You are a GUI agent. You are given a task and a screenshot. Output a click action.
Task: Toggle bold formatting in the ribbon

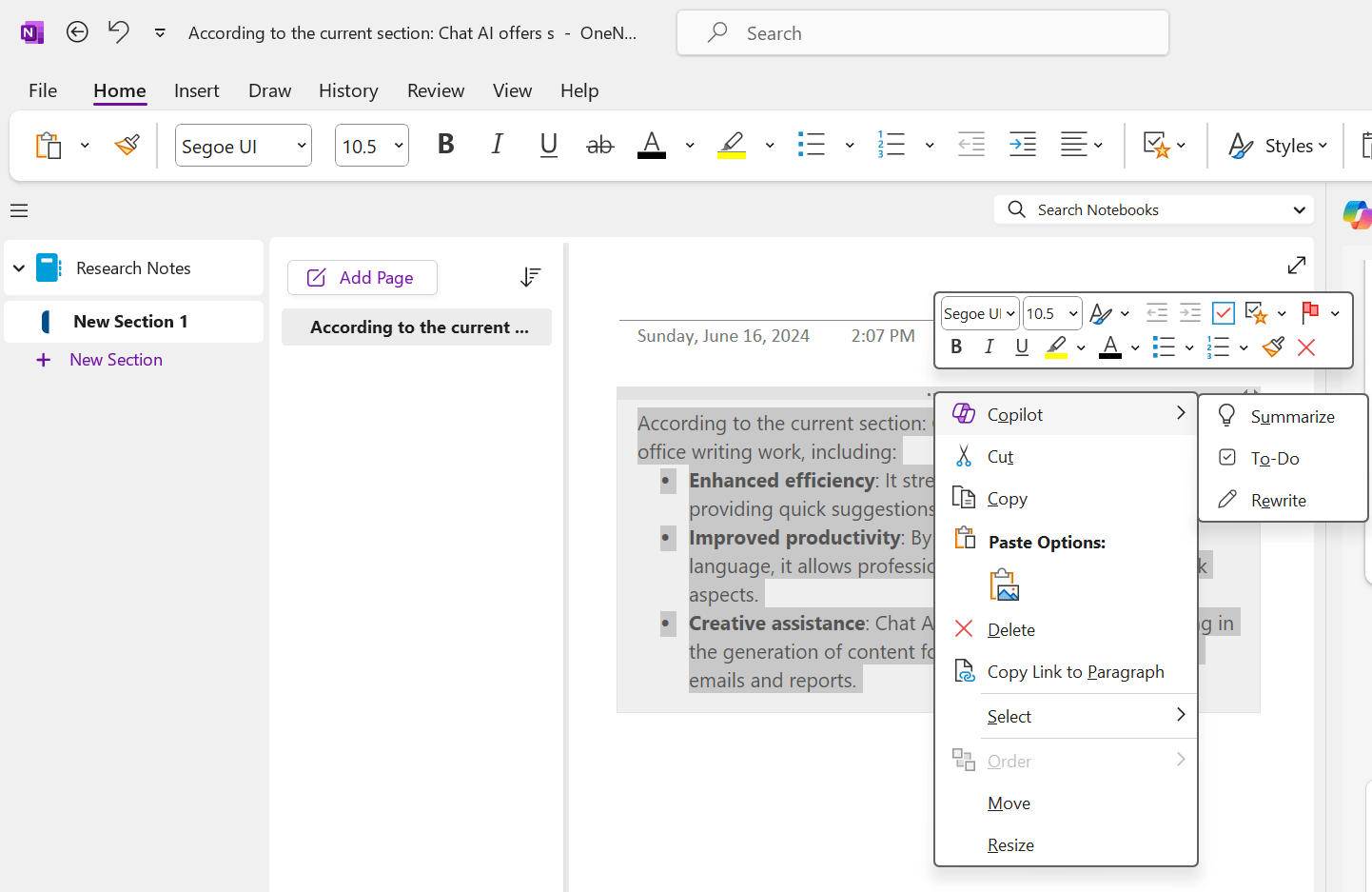pos(445,145)
